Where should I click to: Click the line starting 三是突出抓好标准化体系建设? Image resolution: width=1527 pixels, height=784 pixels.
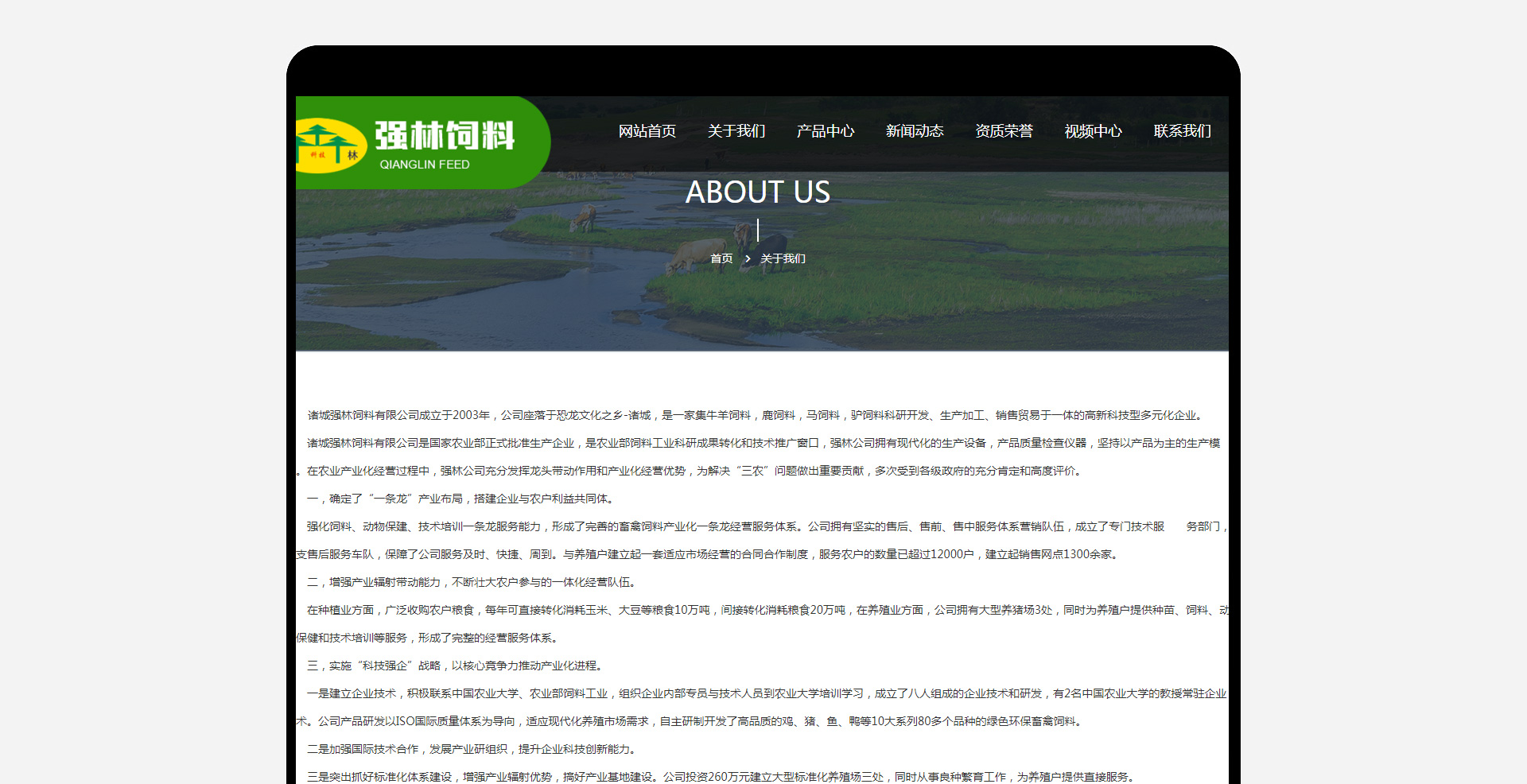(x=722, y=777)
